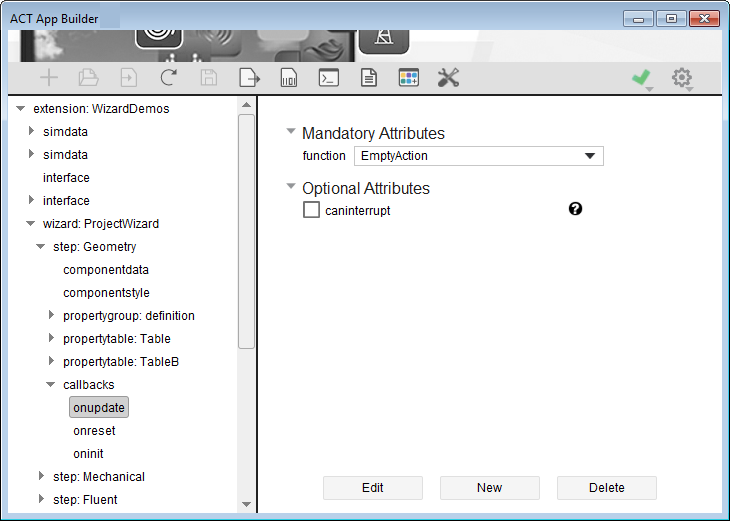Expand step: Mechanical node
This screenshot has width=730, height=521.
41,475
